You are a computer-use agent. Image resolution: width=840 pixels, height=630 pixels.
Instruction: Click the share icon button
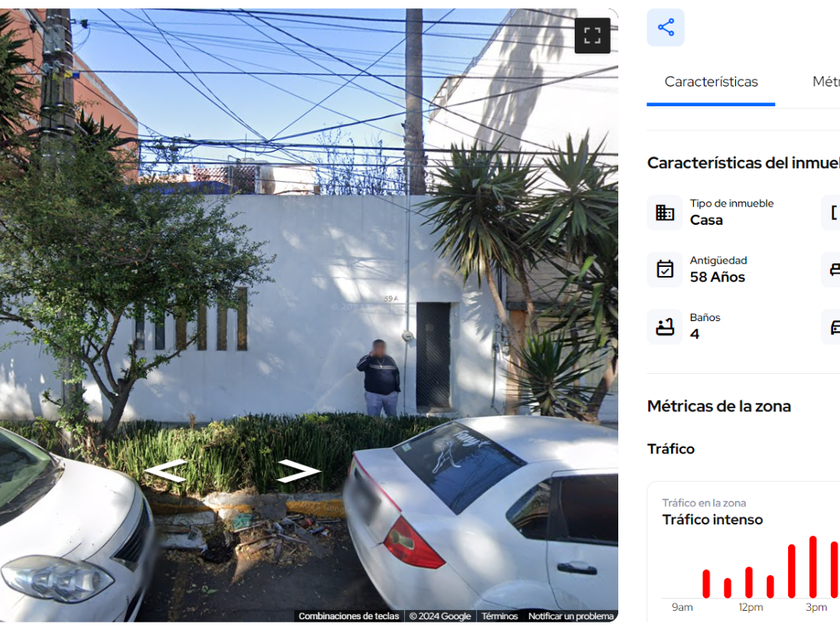point(665,27)
